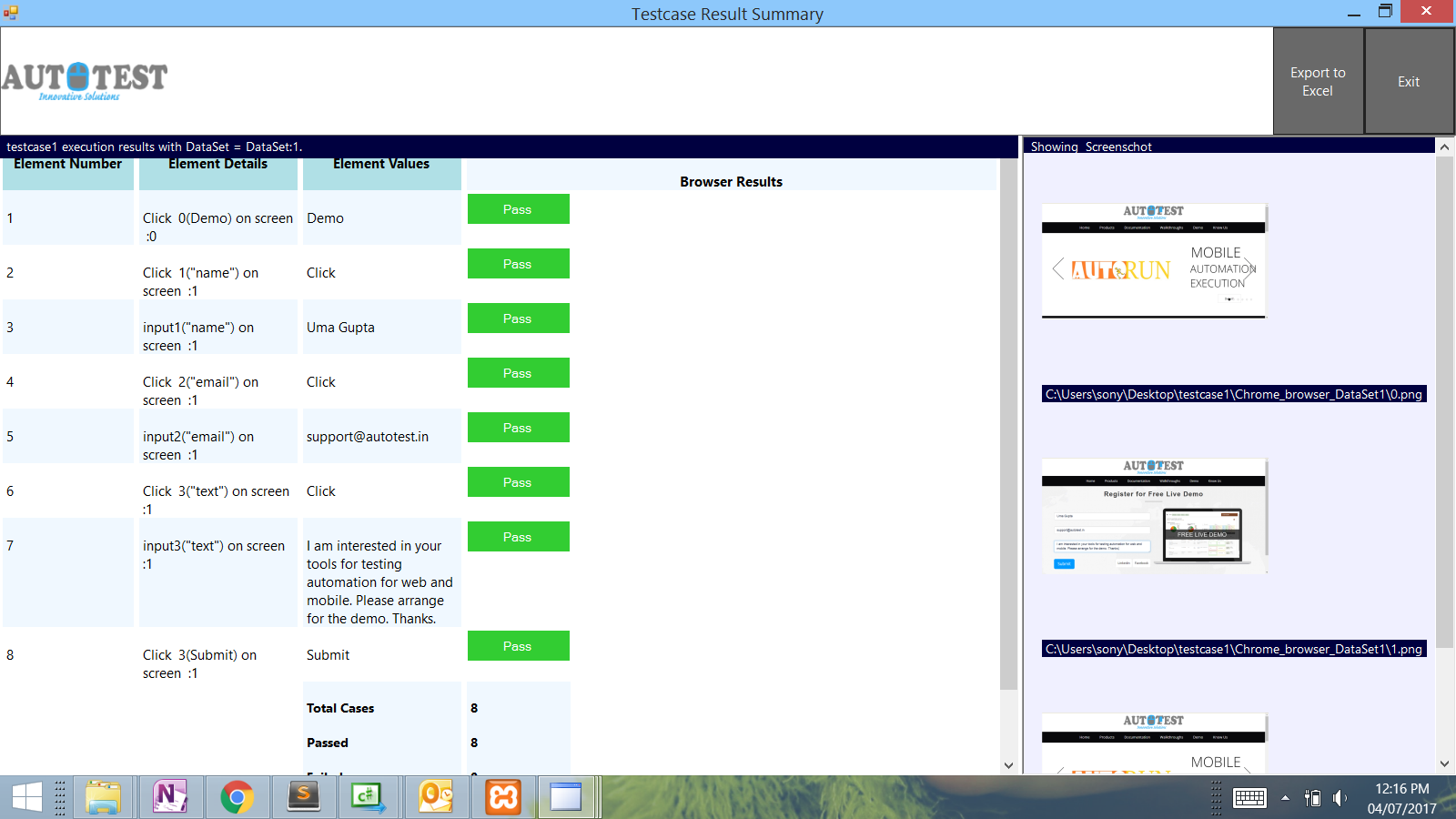Screen dimensions: 1456x819
Task: Open the Register for Free Live Demo thumbnail
Action: 1153,516
